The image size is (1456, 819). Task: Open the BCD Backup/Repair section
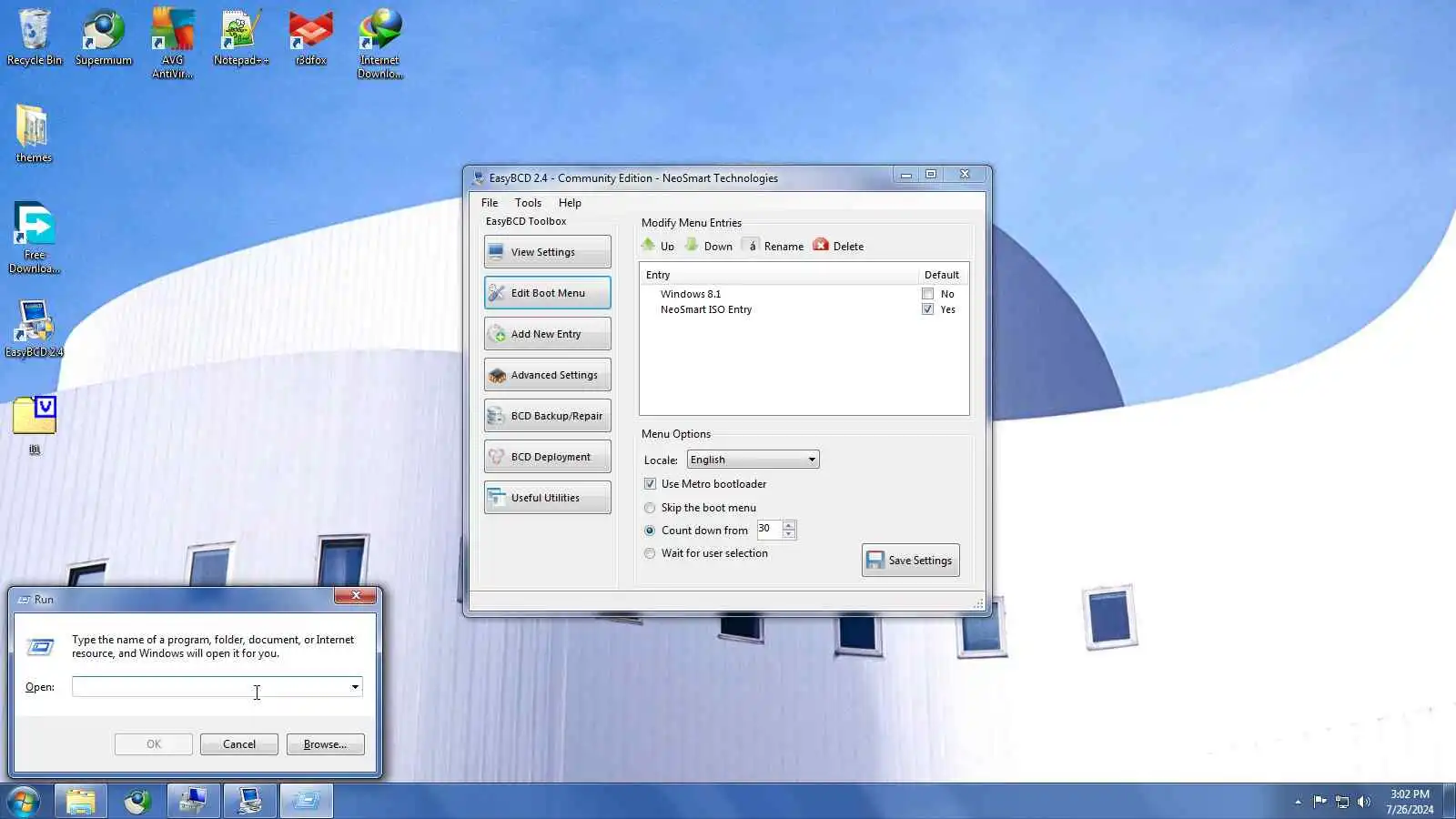coord(548,416)
